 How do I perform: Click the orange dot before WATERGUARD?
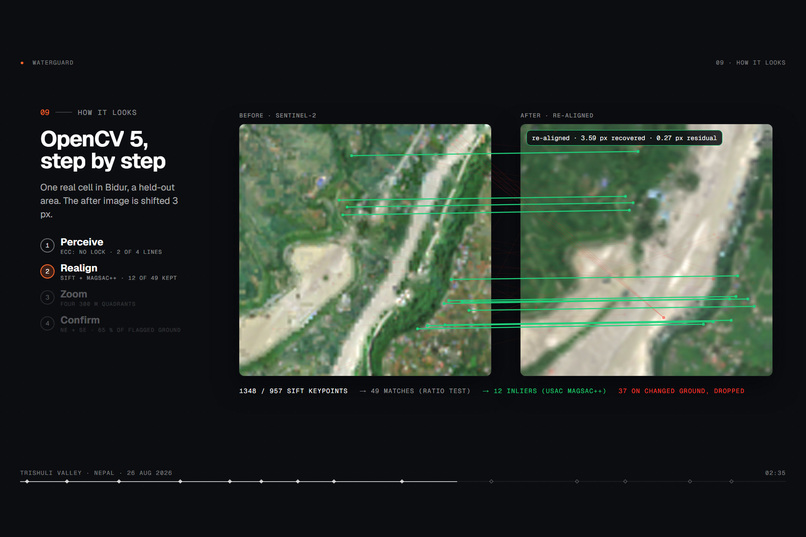tap(22, 63)
